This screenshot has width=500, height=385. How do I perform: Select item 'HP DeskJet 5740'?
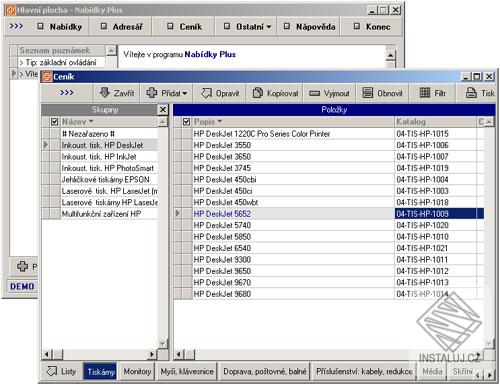point(293,225)
